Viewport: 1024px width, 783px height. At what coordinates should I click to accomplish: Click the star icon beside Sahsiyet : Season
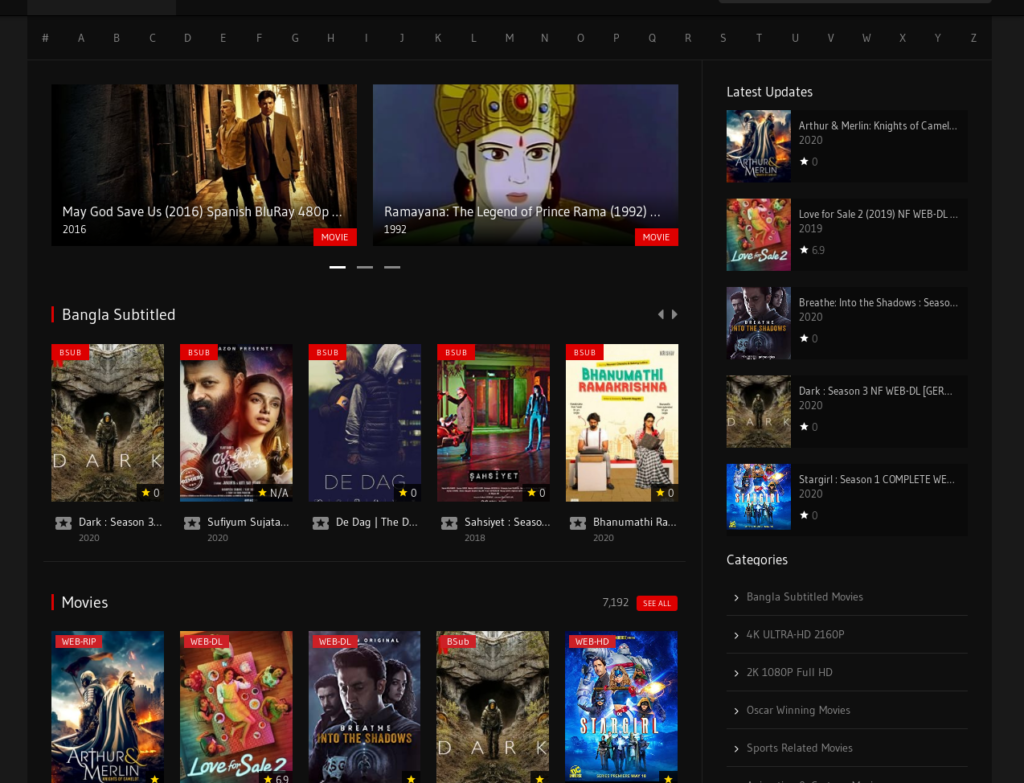(449, 523)
